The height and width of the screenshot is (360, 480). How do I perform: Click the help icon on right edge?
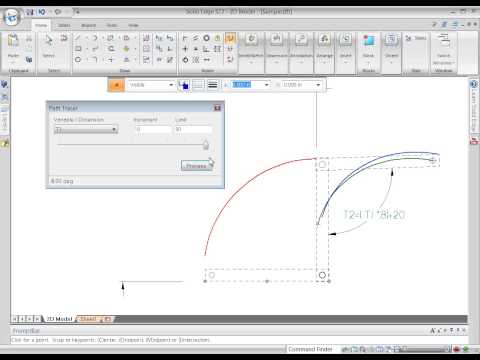pyautogui.click(x=473, y=84)
